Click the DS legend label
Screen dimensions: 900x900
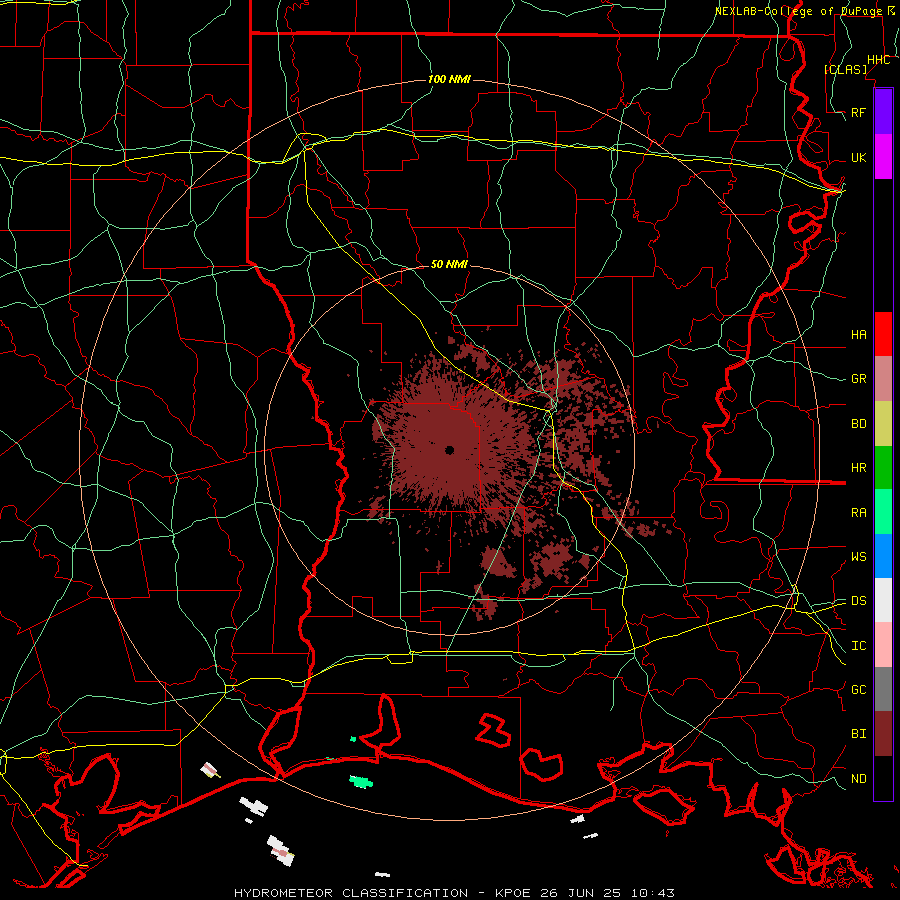click(859, 601)
